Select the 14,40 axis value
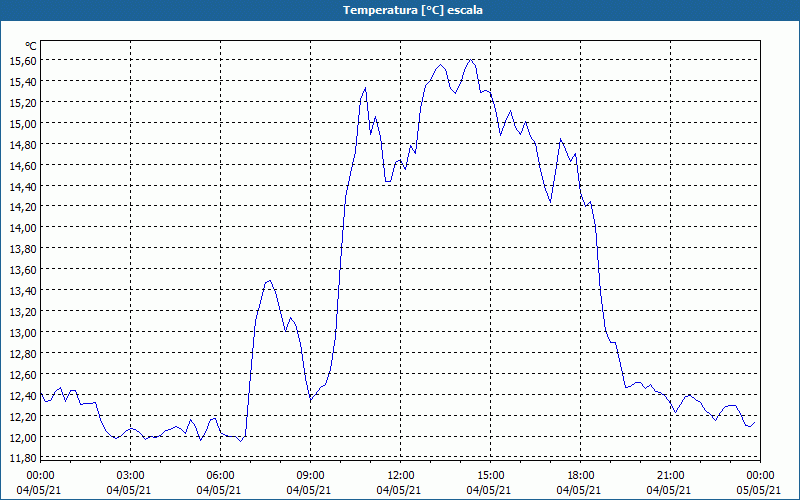This screenshot has width=800, height=500. point(23,186)
